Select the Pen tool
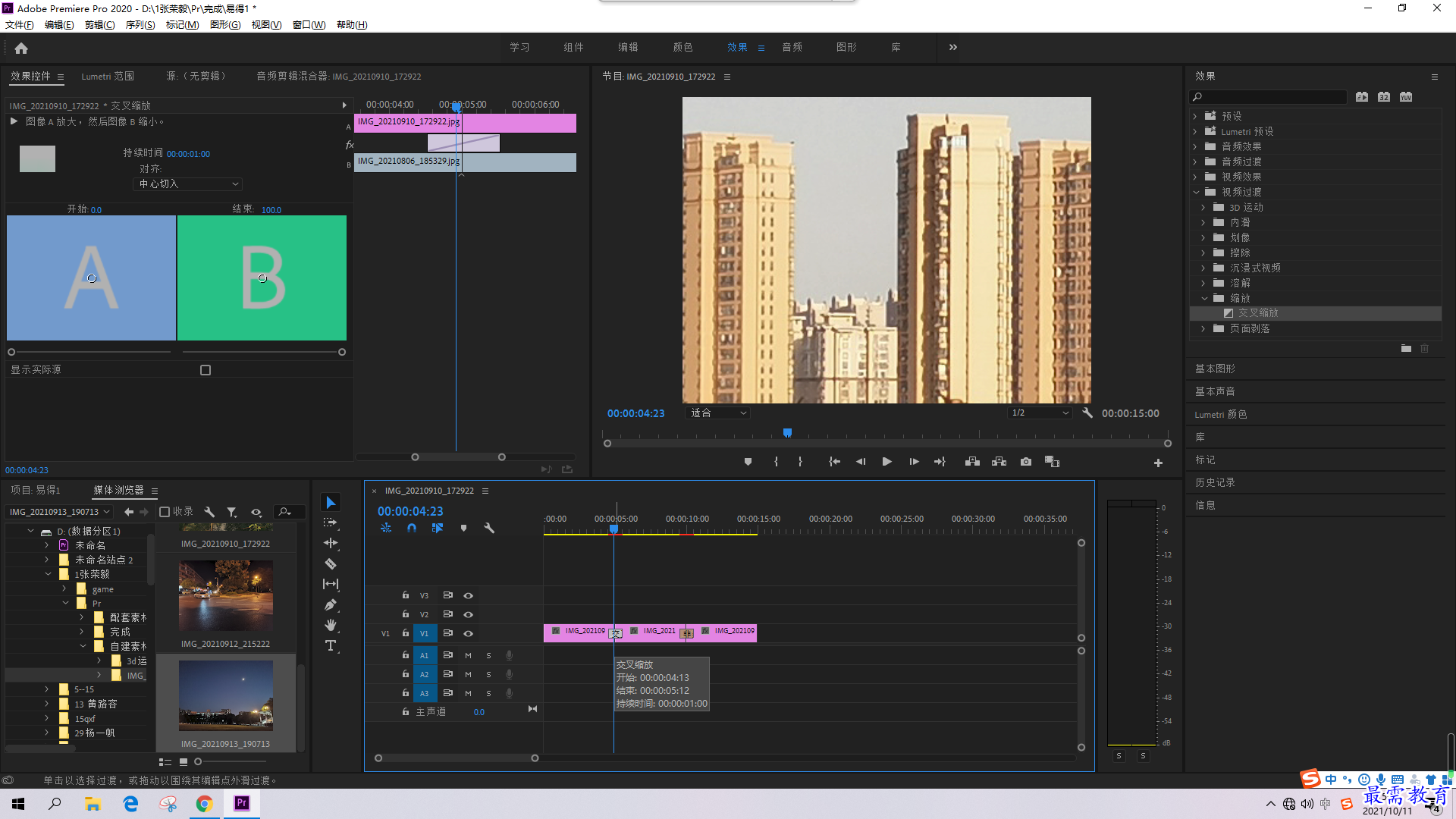The image size is (1456, 819). tap(331, 604)
